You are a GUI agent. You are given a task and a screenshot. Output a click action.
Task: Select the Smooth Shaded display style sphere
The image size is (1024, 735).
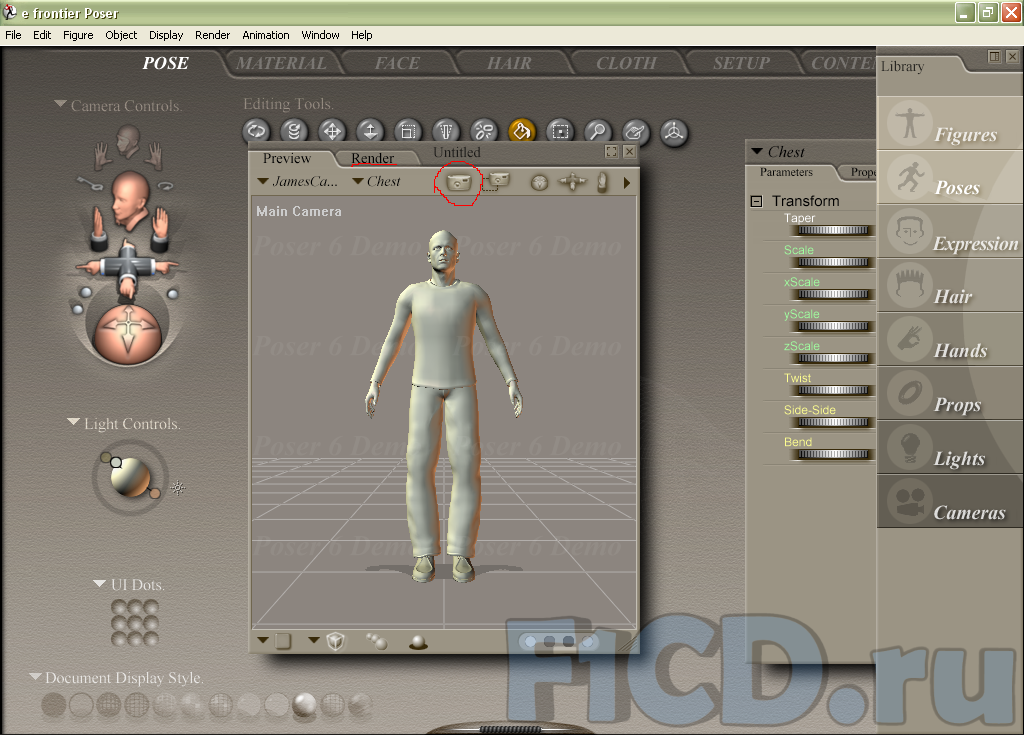click(x=304, y=705)
